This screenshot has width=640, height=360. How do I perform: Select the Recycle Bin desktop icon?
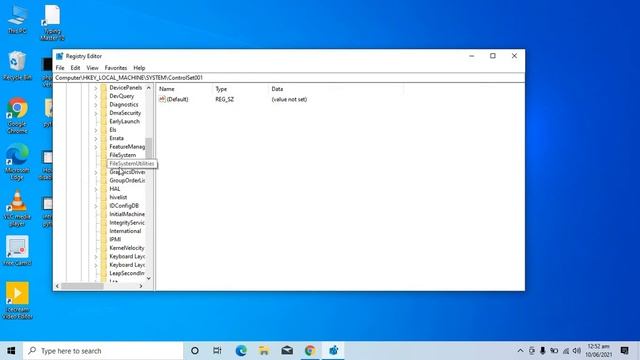tap(17, 65)
